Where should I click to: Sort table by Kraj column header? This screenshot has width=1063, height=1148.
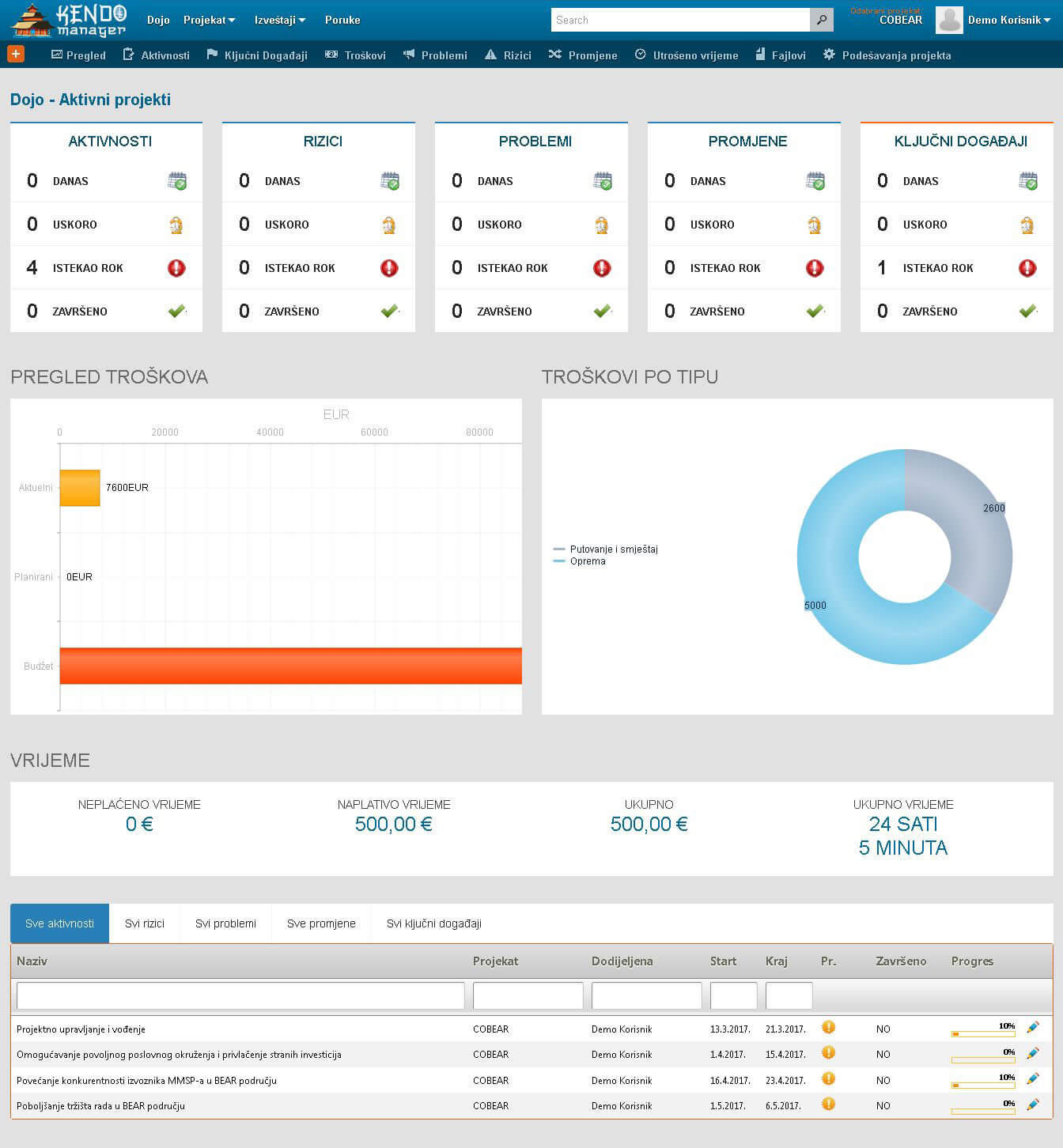pos(777,961)
